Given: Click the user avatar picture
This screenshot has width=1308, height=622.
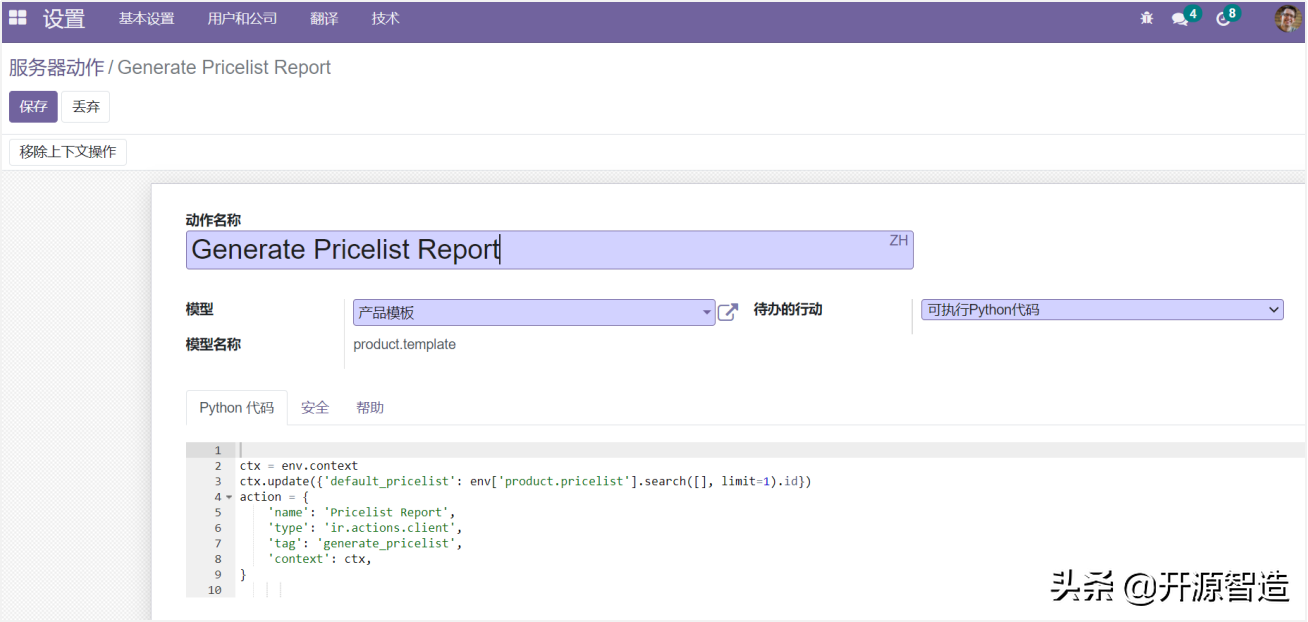Looking at the screenshot, I should (x=1287, y=18).
